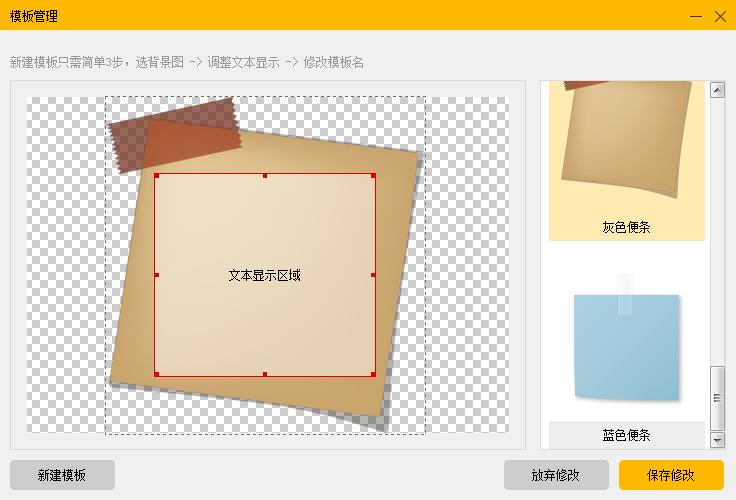The width and height of the screenshot is (736, 500).
Task: Select the 蓝色便条 blue note thumbnail
Action: coord(627,340)
